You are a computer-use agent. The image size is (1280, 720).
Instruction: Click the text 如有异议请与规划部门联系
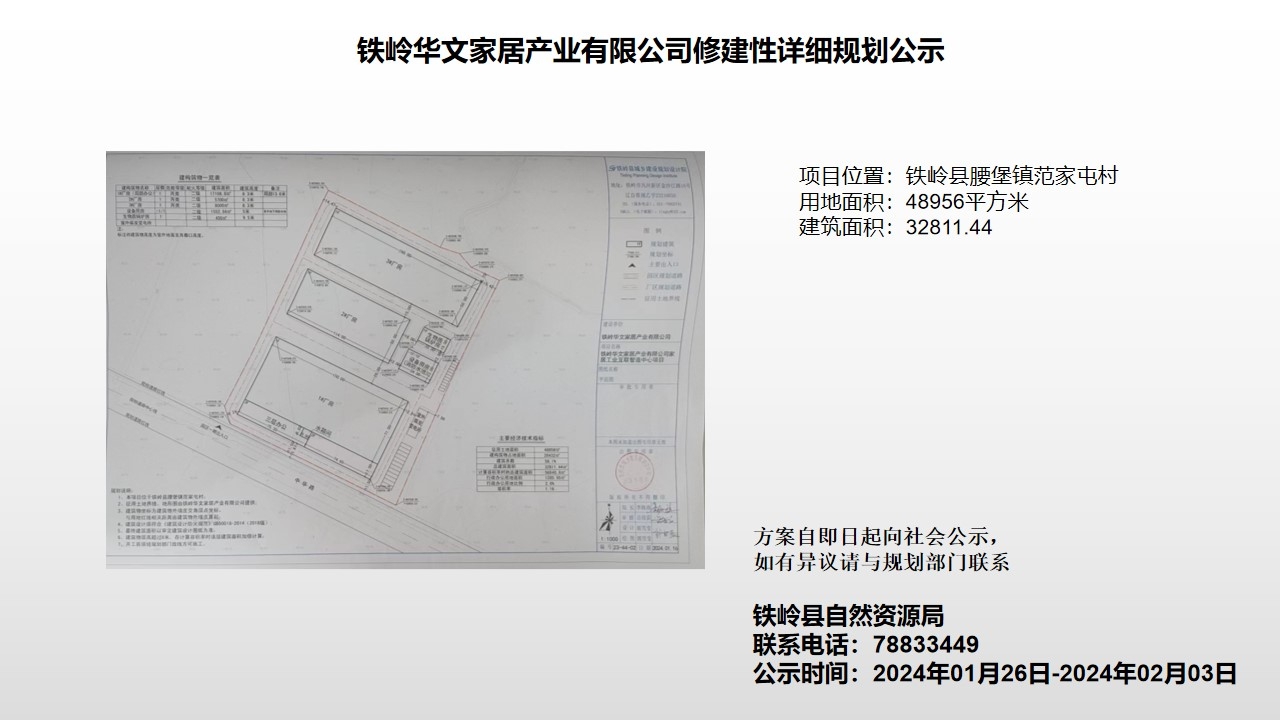coord(882,562)
